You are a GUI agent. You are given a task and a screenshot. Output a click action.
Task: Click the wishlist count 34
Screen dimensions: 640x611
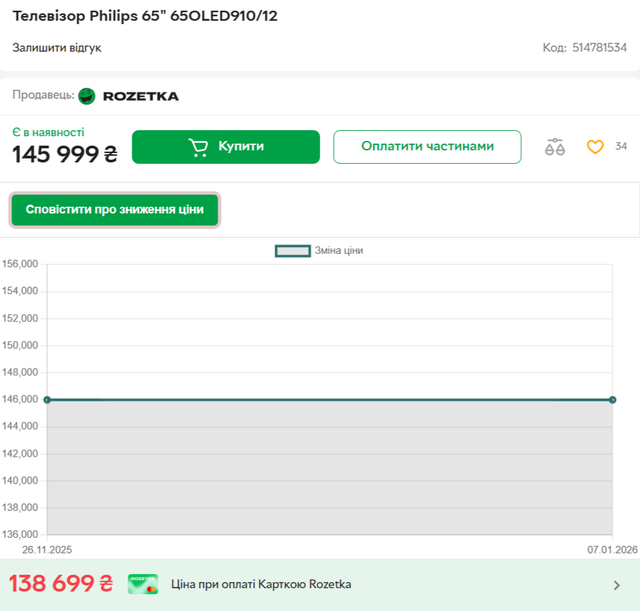(621, 146)
